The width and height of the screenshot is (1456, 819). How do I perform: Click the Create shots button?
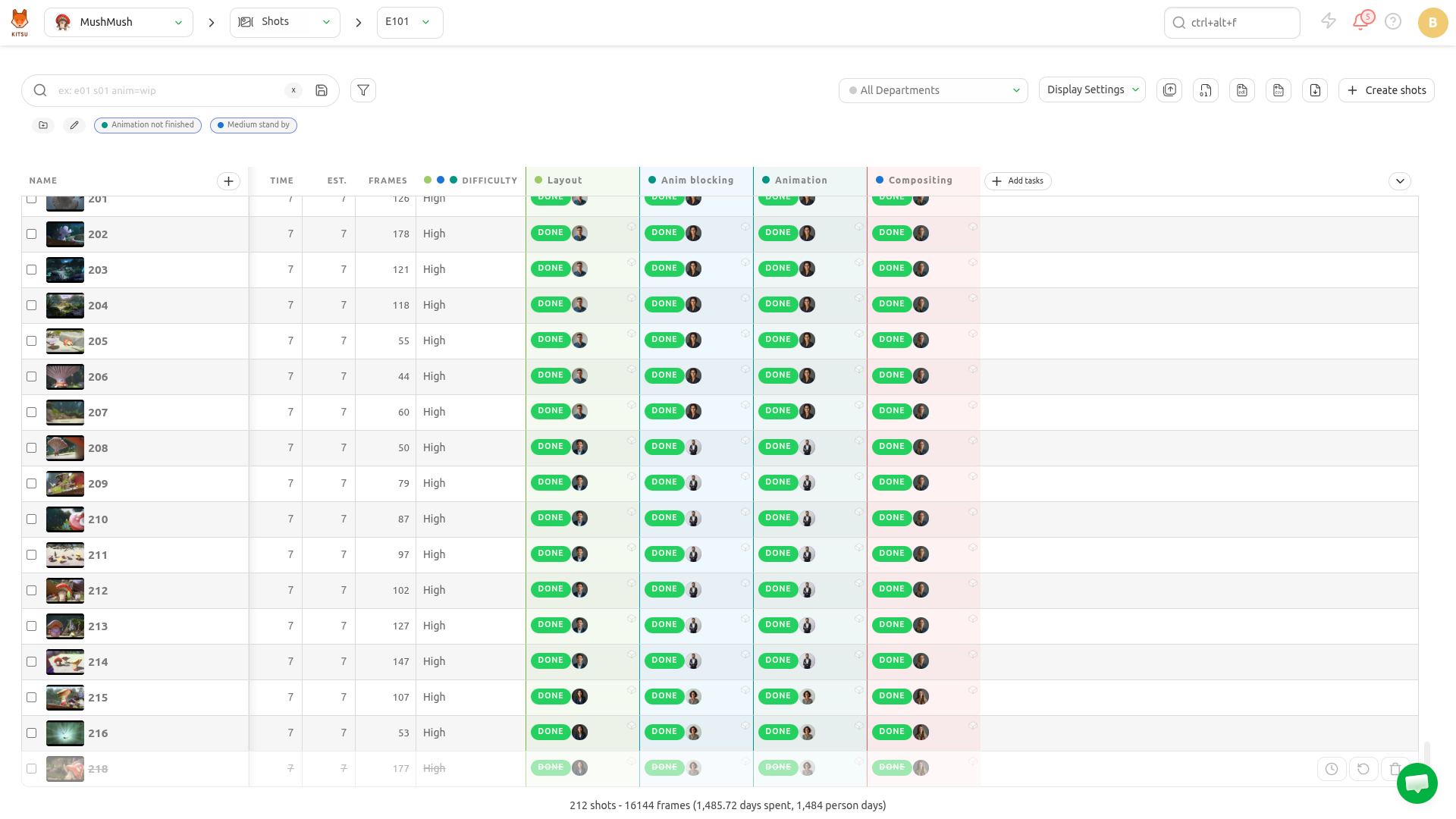[1386, 90]
